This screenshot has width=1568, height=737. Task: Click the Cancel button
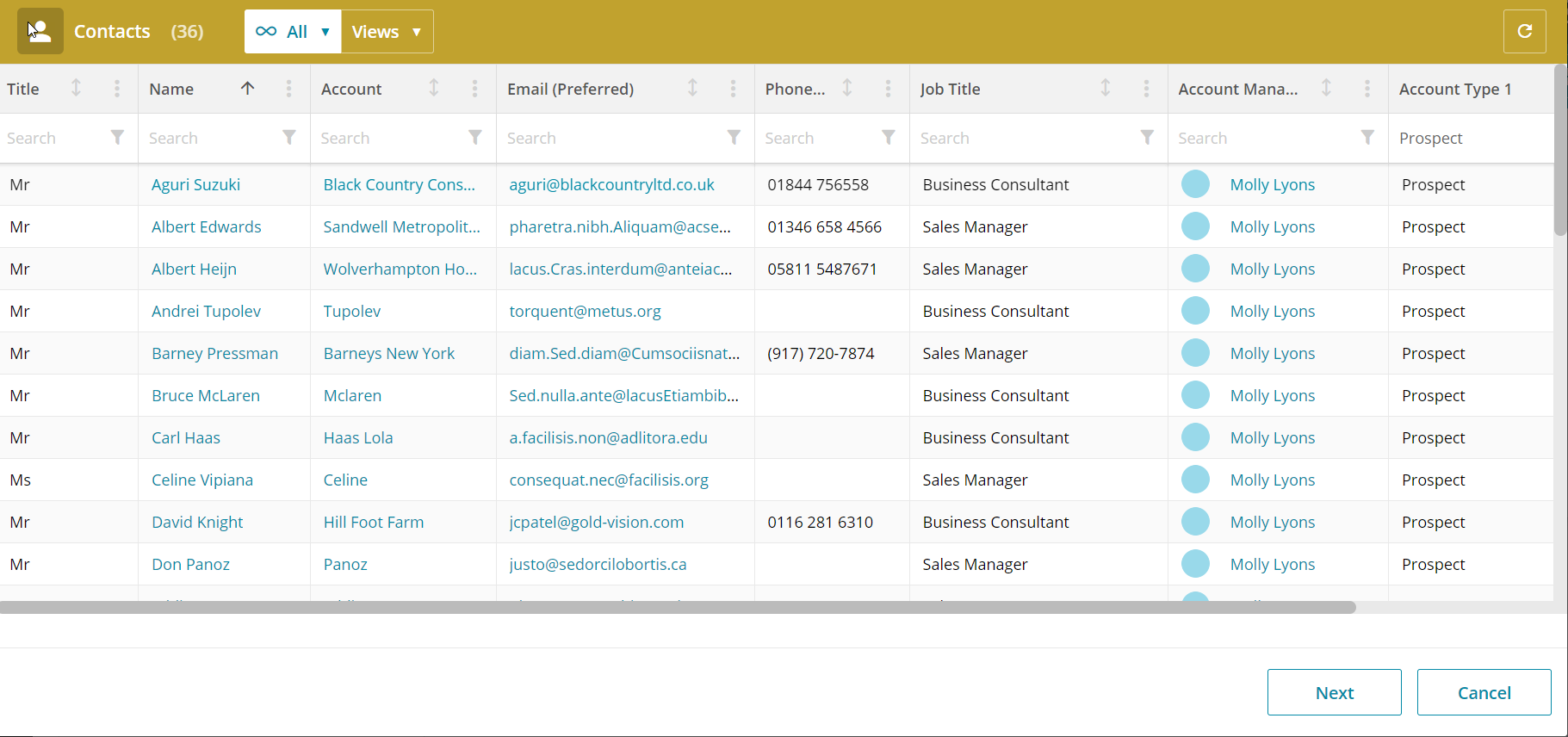[x=1484, y=692]
